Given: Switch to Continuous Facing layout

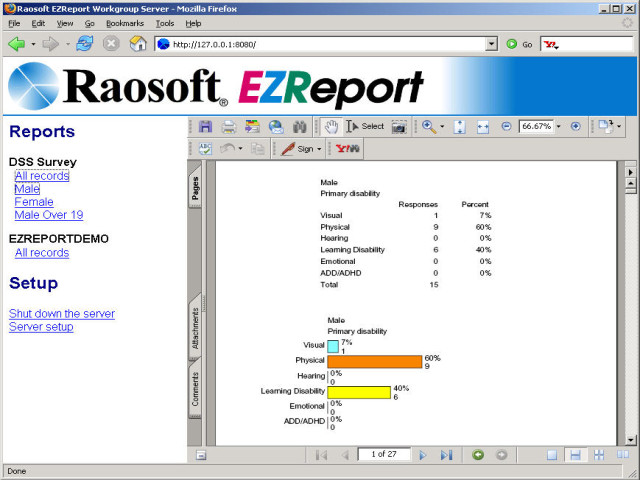Looking at the screenshot, I should pyautogui.click(x=599, y=455).
